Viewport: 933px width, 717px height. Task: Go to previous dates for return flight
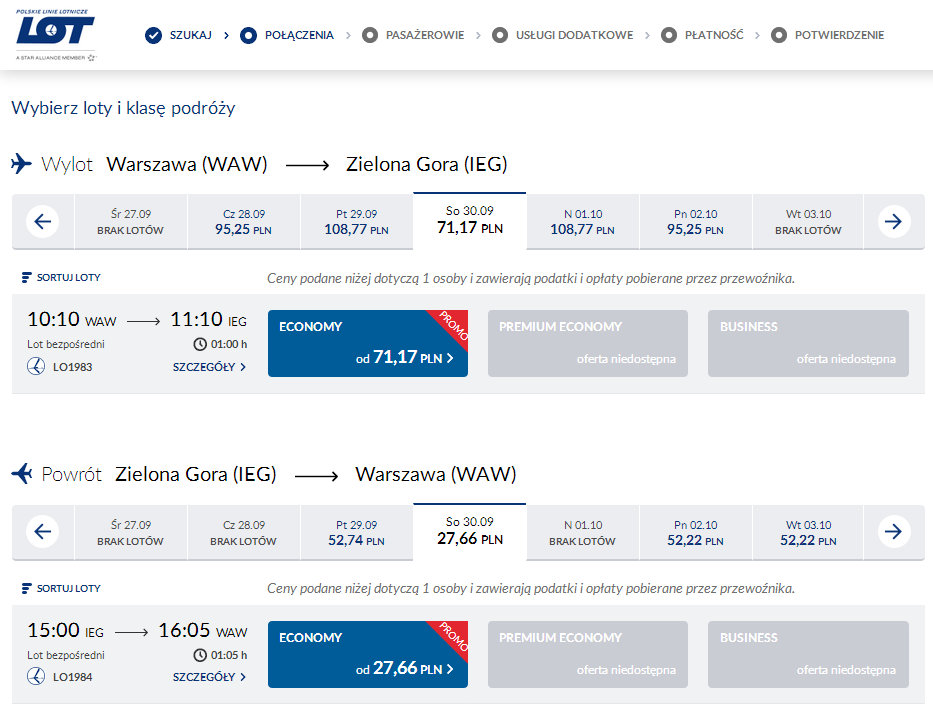(43, 531)
